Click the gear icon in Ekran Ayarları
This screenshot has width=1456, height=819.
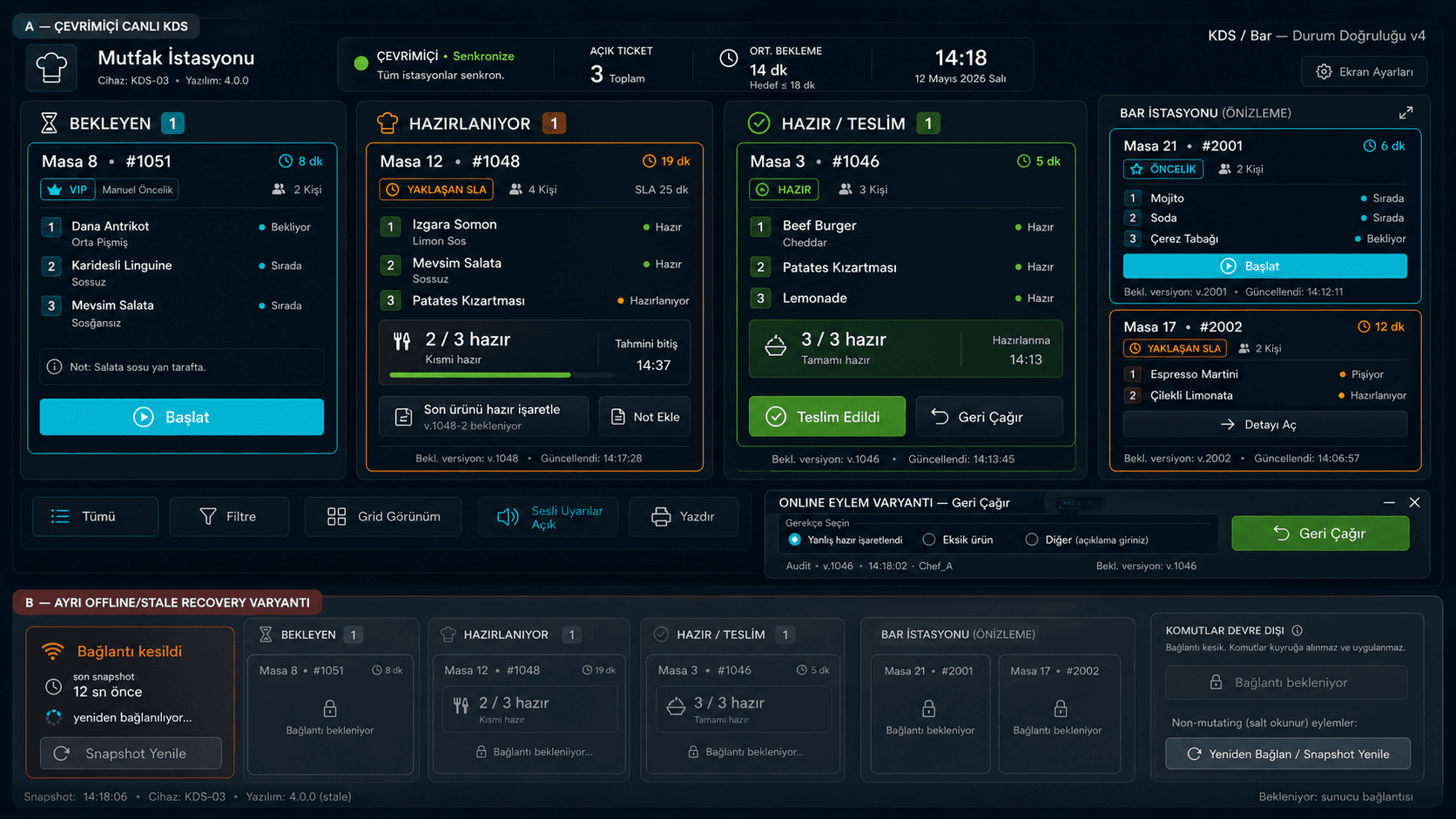coord(1324,72)
